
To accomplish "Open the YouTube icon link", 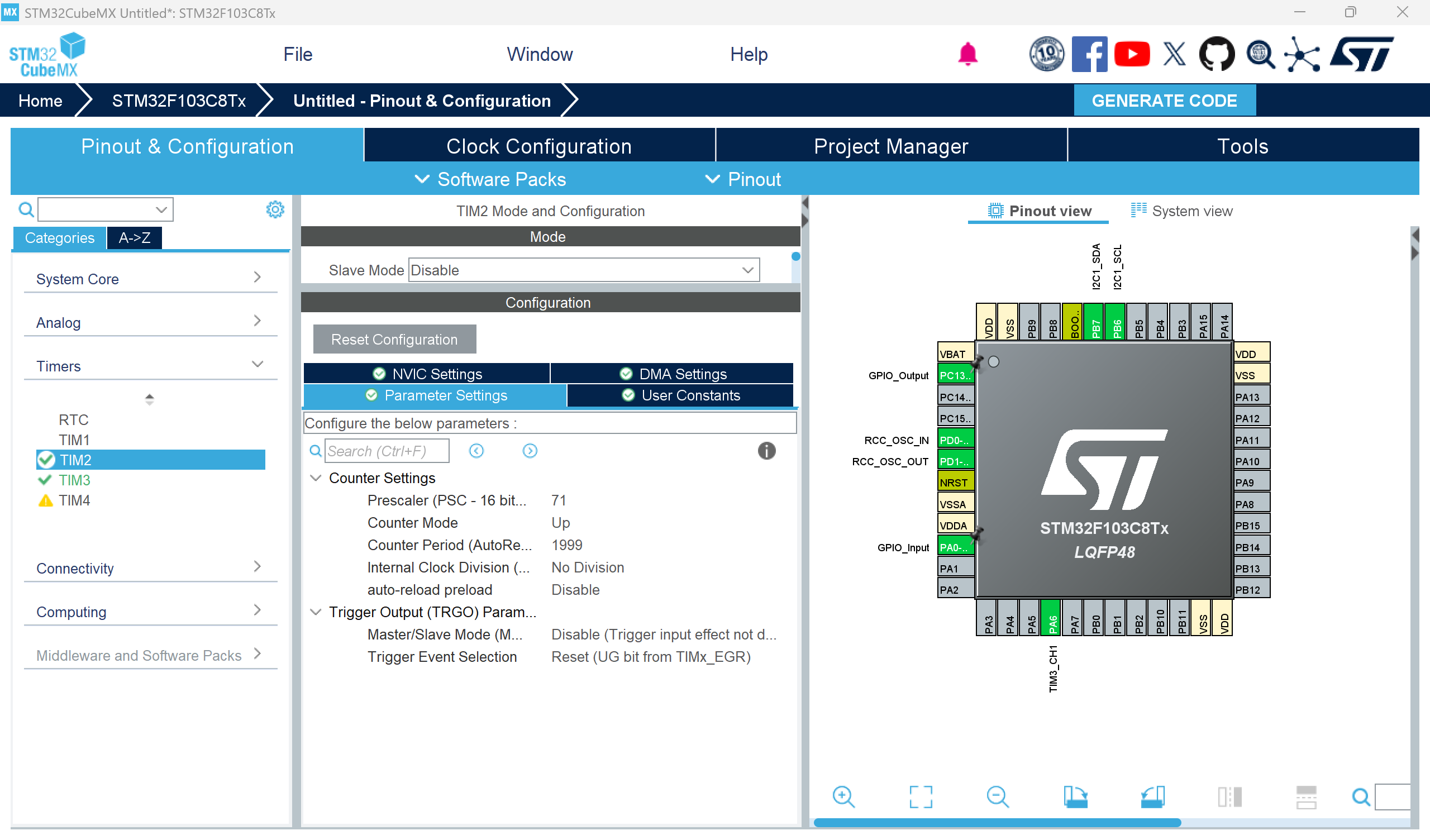I will click(1132, 55).
